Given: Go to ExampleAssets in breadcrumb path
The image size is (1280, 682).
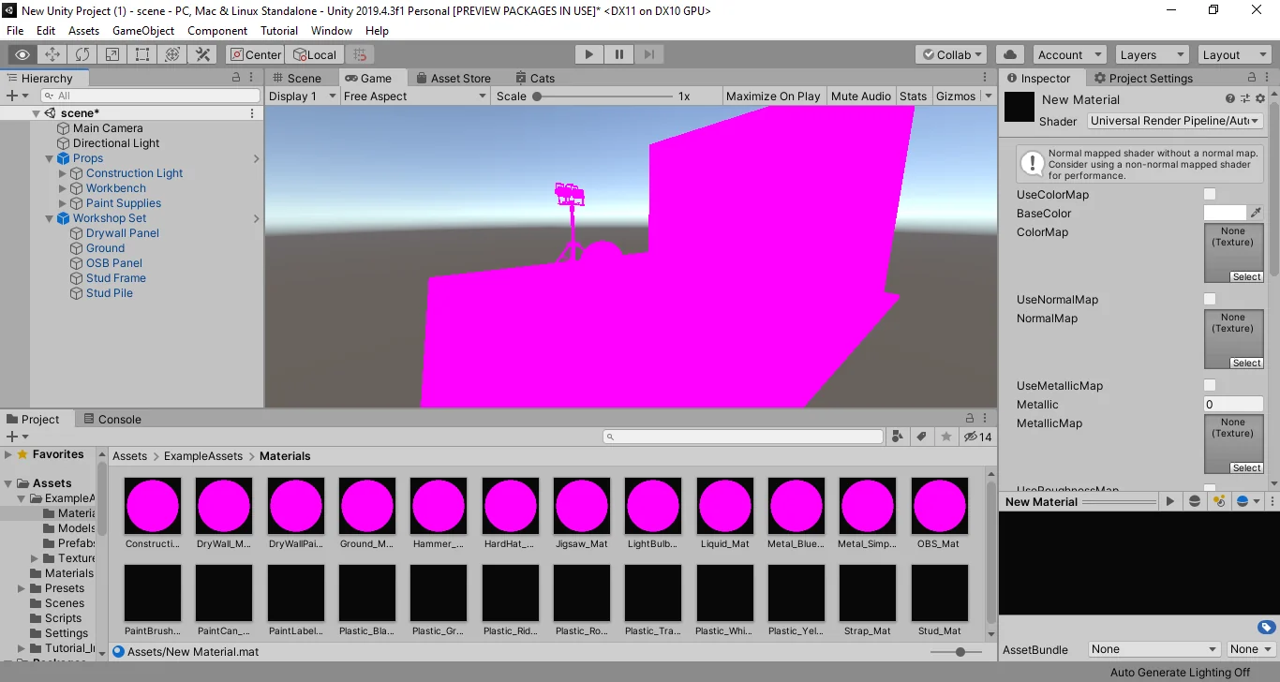Looking at the screenshot, I should [x=203, y=456].
